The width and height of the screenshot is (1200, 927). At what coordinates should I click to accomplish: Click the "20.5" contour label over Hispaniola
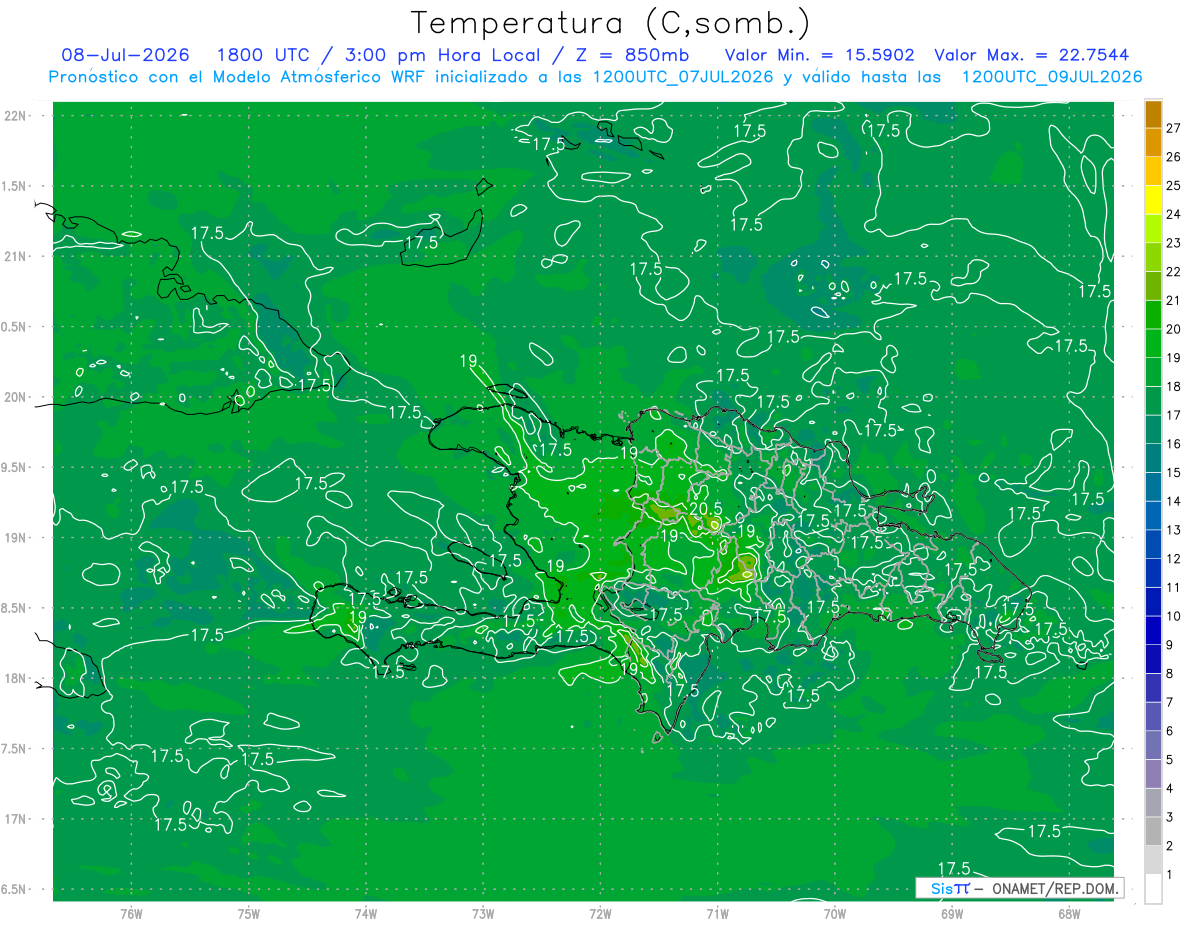tap(706, 509)
